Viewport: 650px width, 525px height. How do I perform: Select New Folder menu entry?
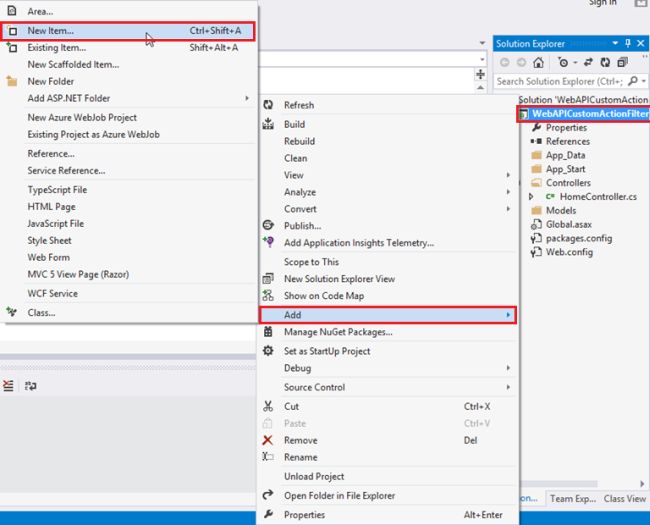pyautogui.click(x=128, y=82)
